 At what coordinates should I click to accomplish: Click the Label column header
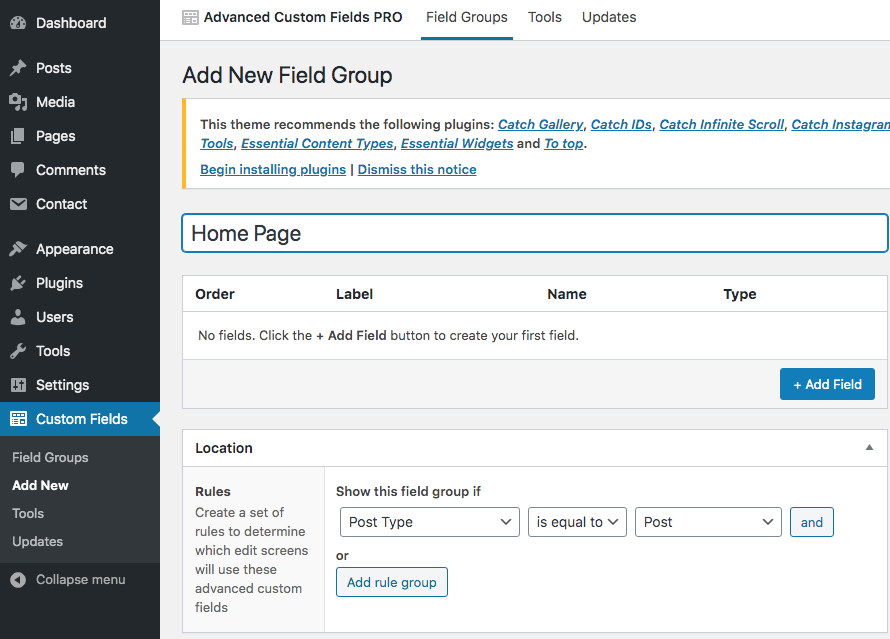(x=354, y=294)
